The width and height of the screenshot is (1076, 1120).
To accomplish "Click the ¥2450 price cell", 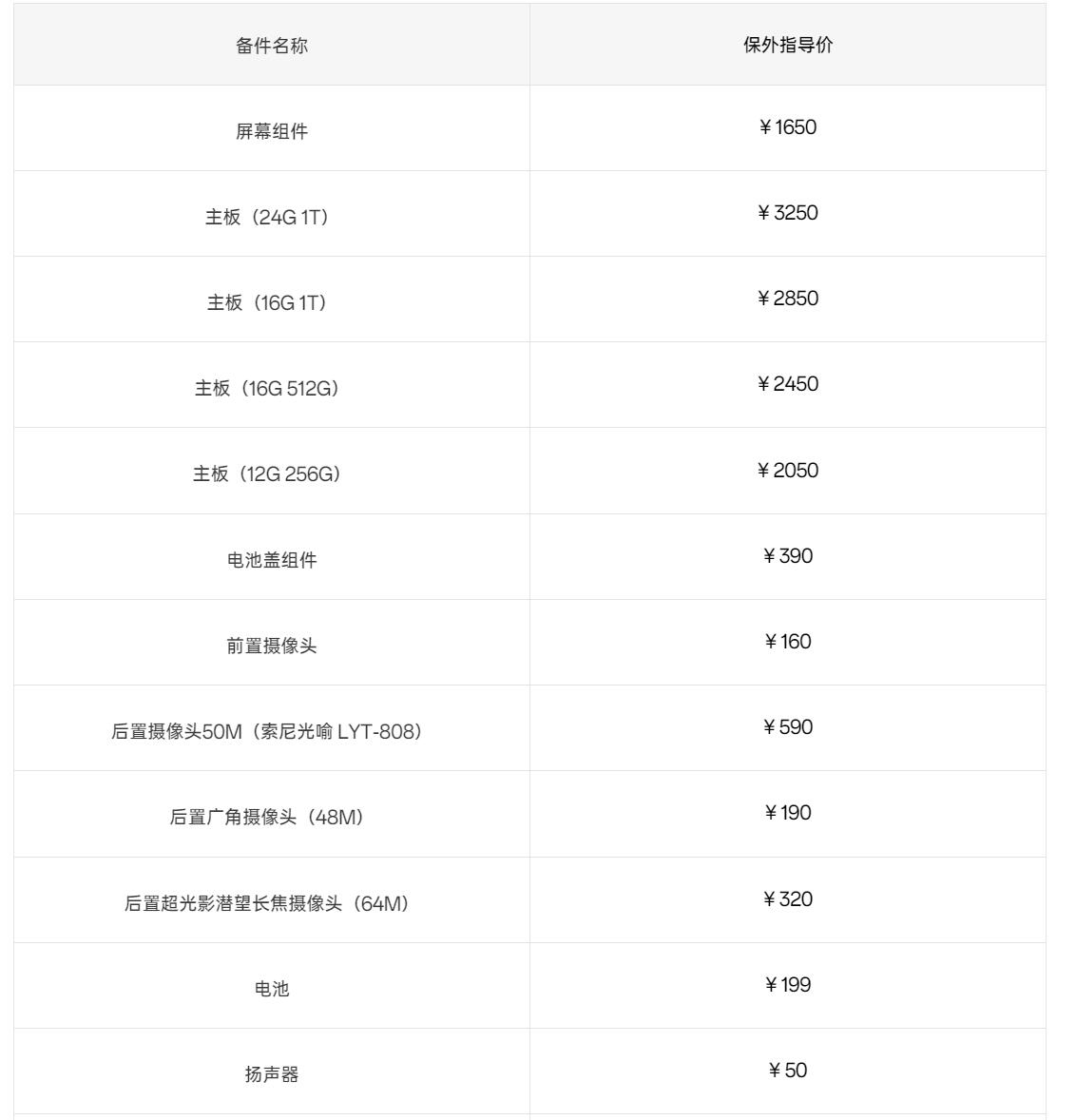I will click(787, 384).
